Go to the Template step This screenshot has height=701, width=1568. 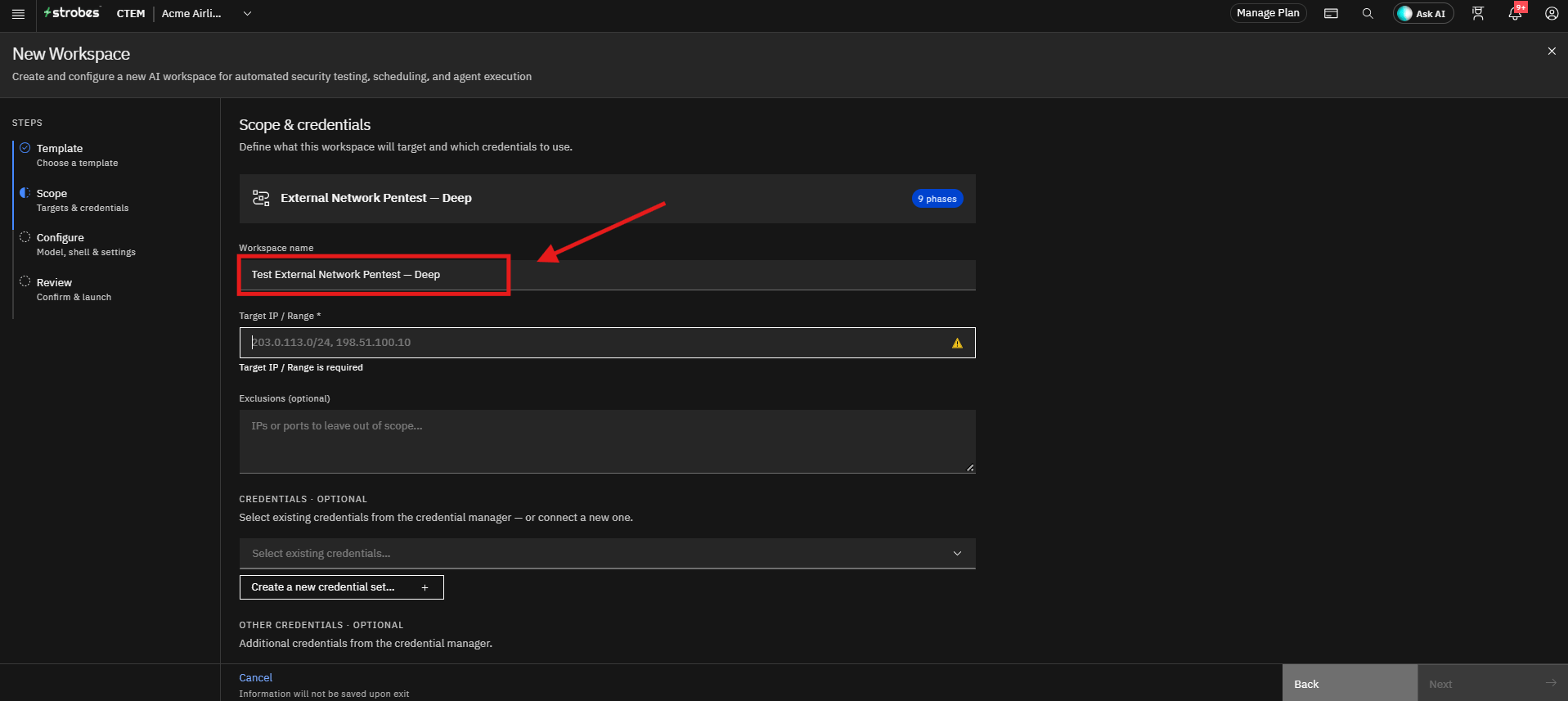pos(78,155)
